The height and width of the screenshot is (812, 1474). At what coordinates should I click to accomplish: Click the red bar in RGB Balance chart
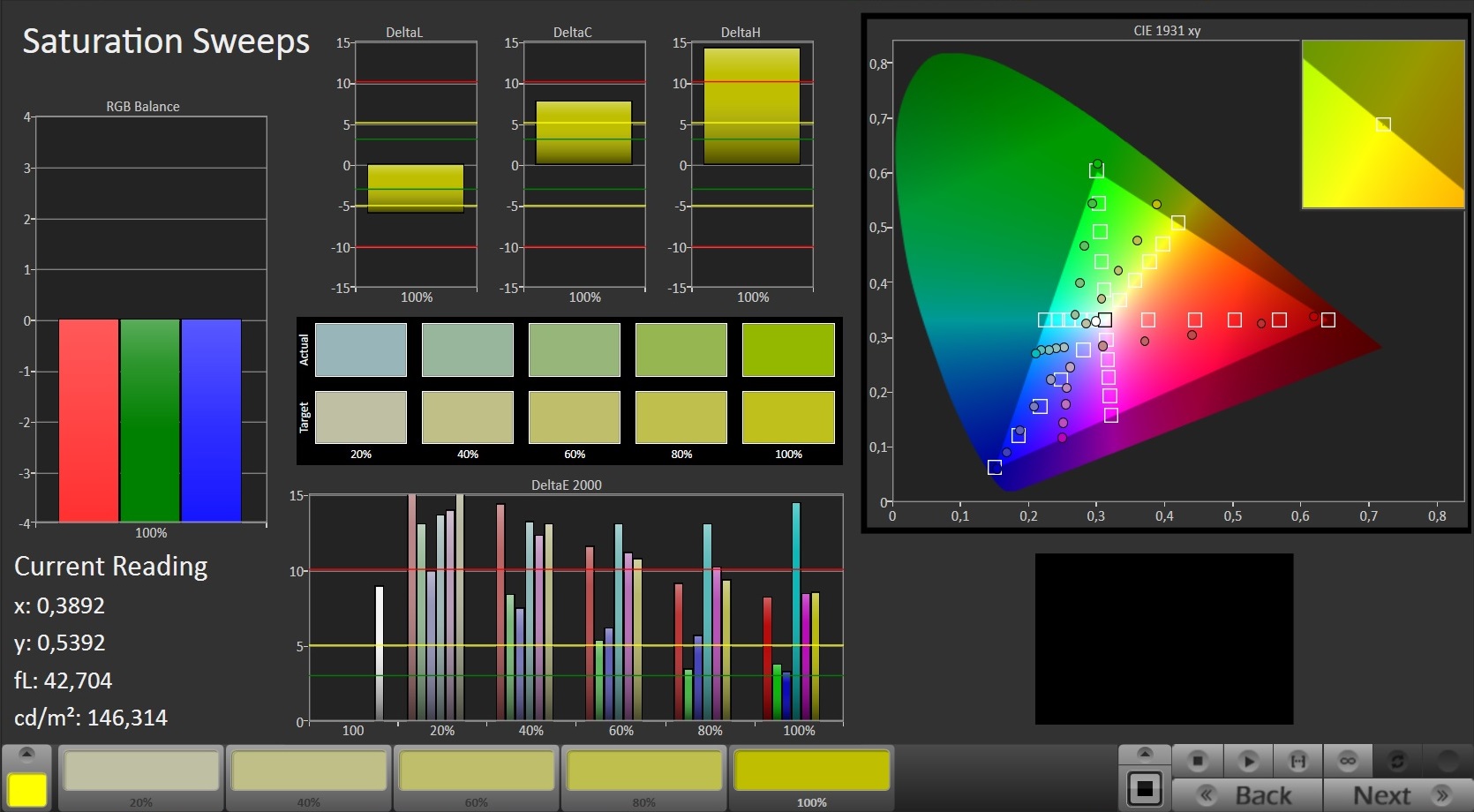coord(88,420)
